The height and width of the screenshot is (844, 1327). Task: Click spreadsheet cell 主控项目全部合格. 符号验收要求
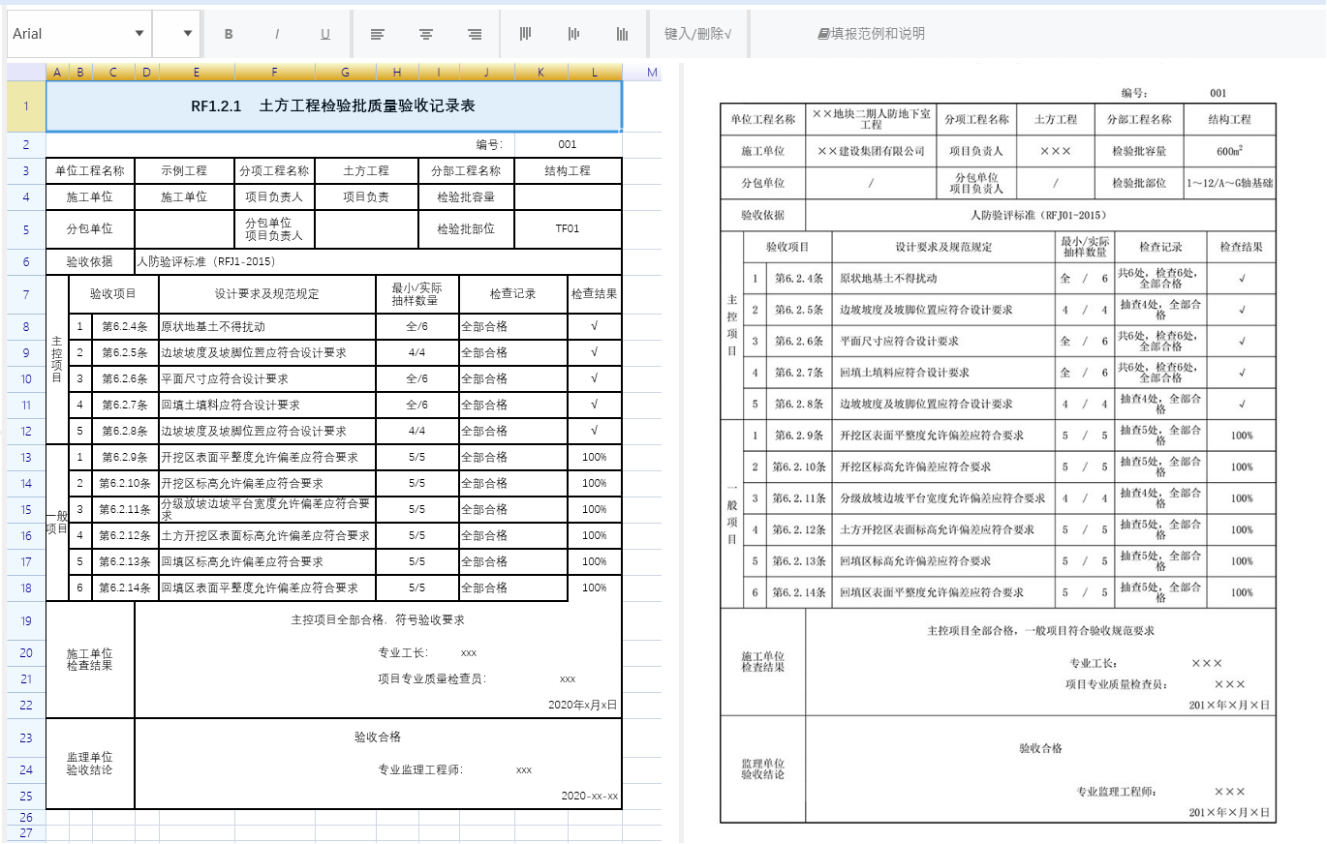pos(378,621)
